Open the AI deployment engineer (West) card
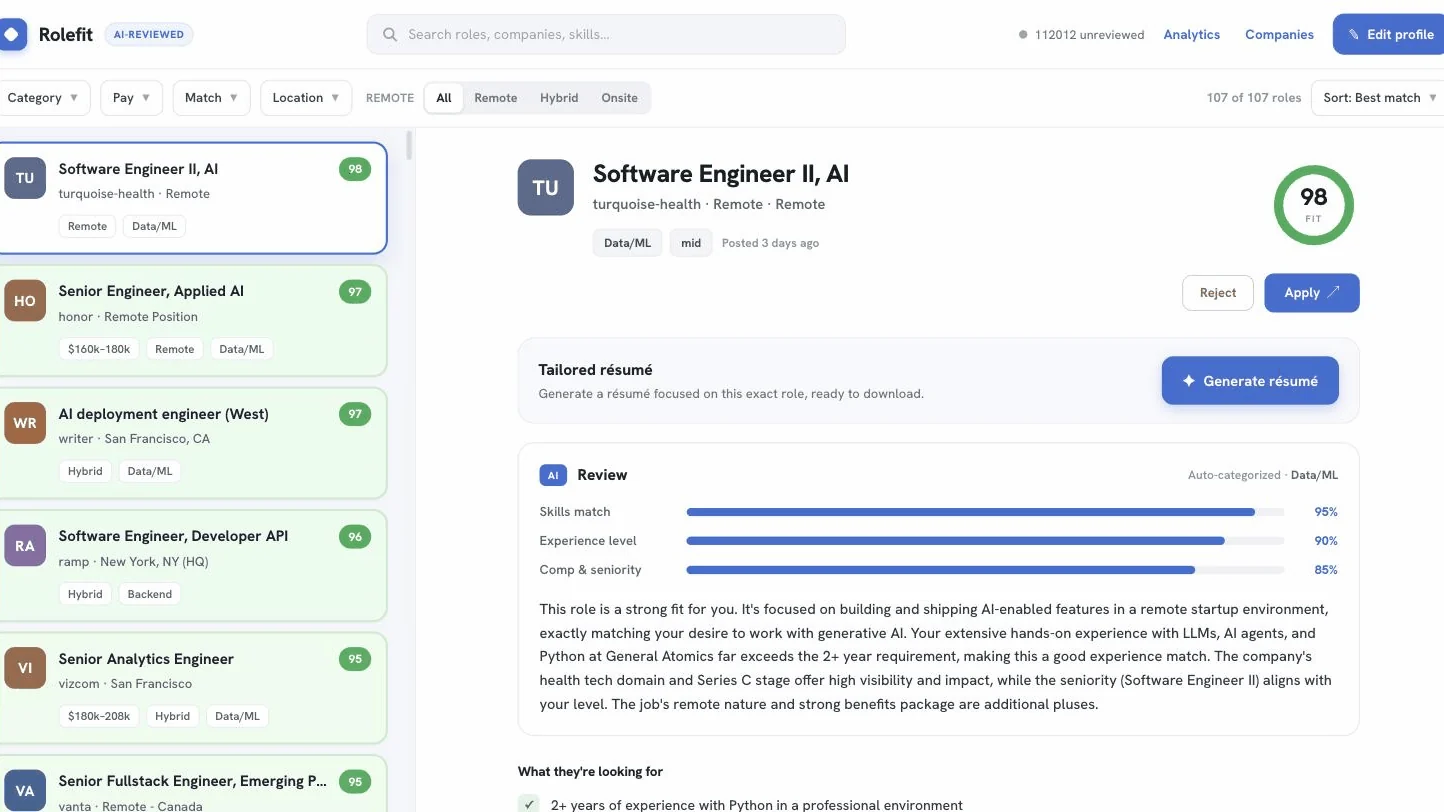Viewport: 1444px width, 812px height. [x=191, y=443]
